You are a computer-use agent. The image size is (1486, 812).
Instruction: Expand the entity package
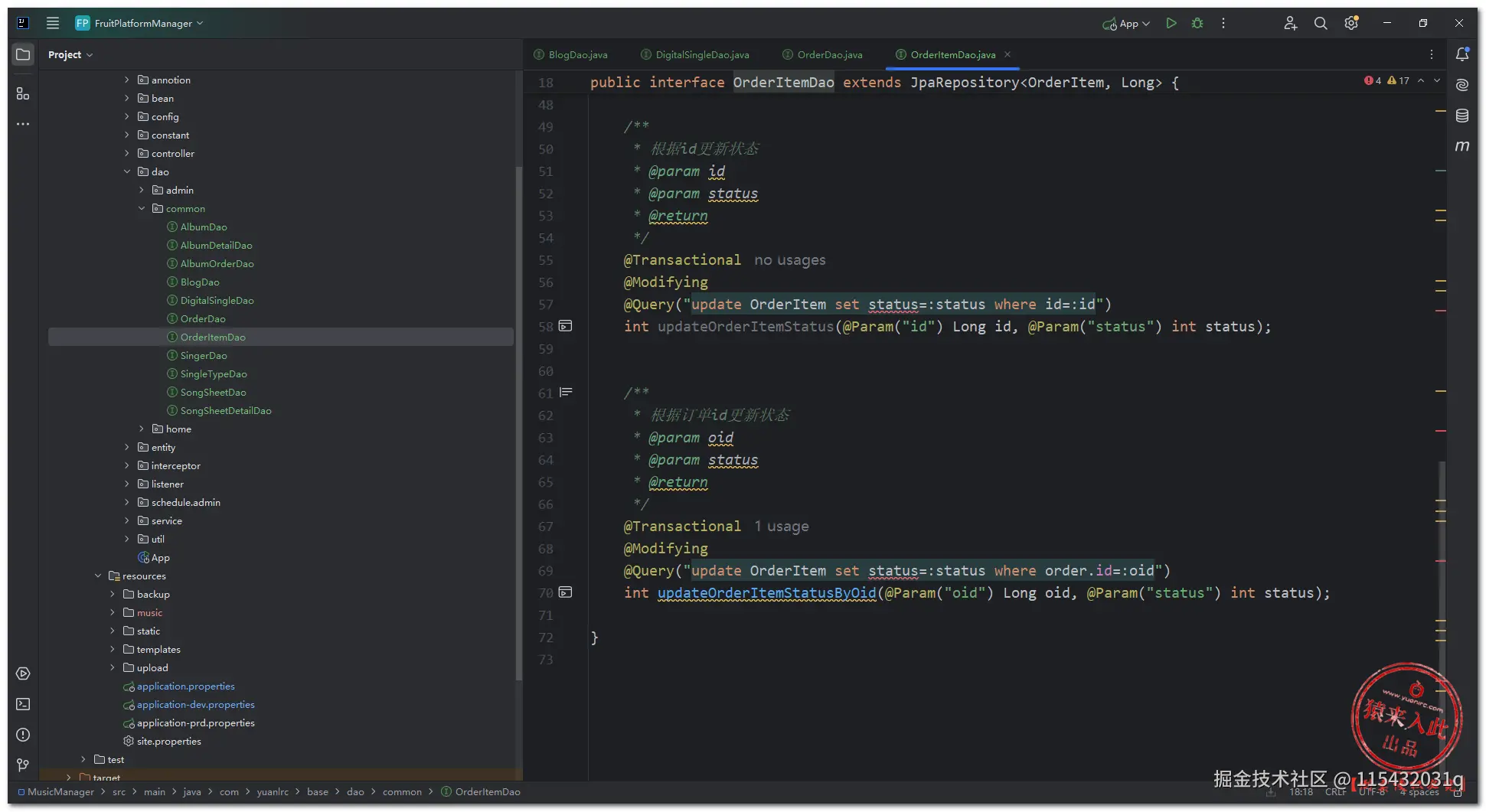pos(127,447)
